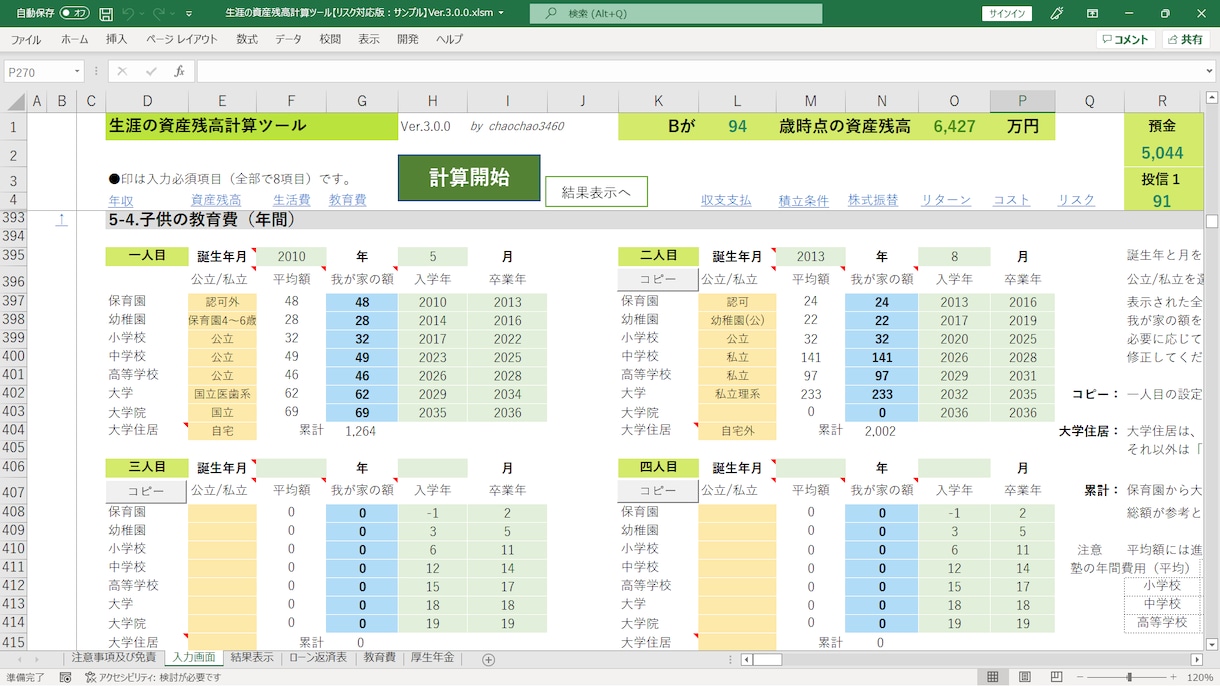Click the Insert Function fx icon

pyautogui.click(x=179, y=71)
